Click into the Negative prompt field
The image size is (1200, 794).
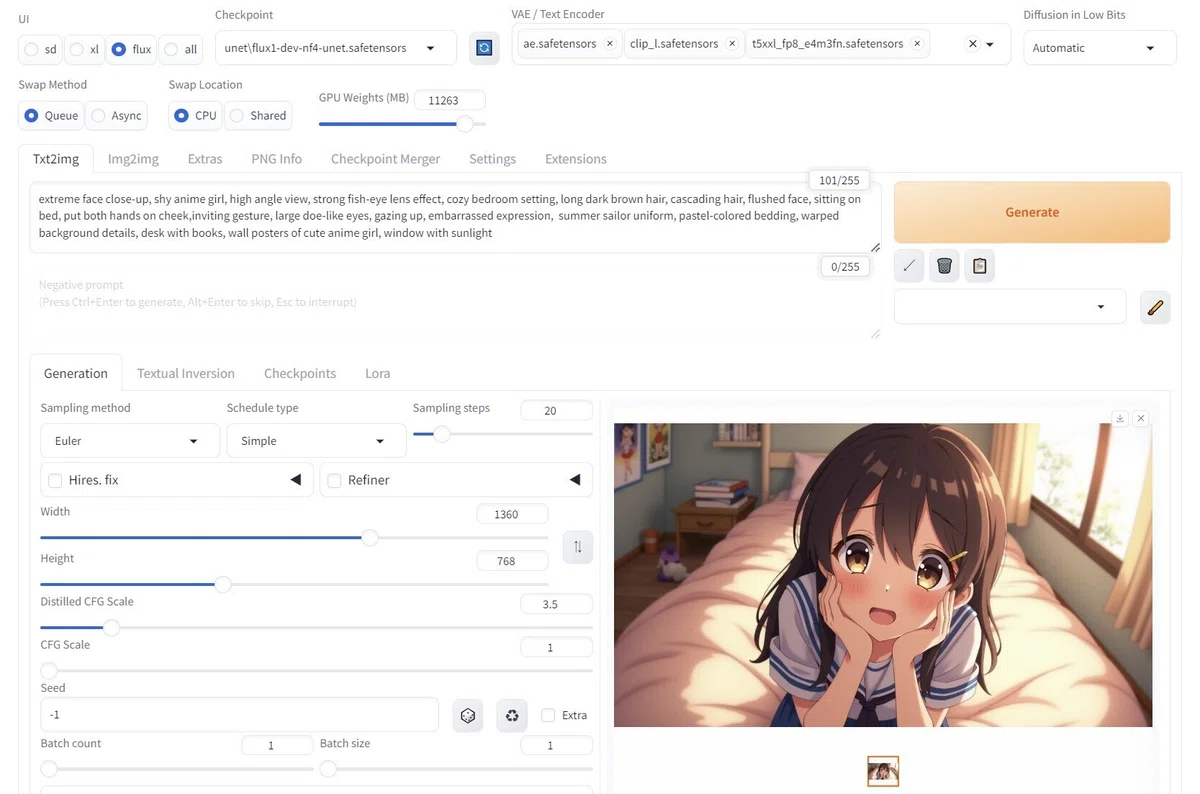pos(455,304)
